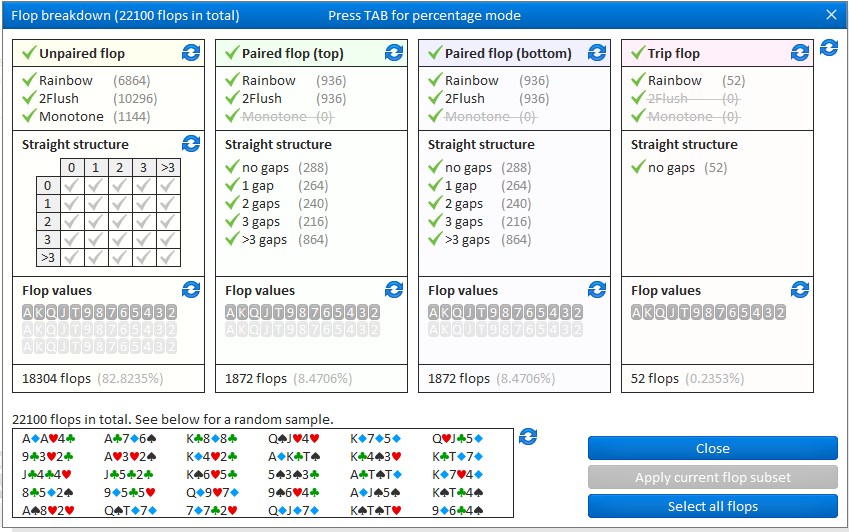Viewport: 849px width, 532px height.
Task: Uncheck Monotone under Unpaired flop
Action: click(29, 117)
